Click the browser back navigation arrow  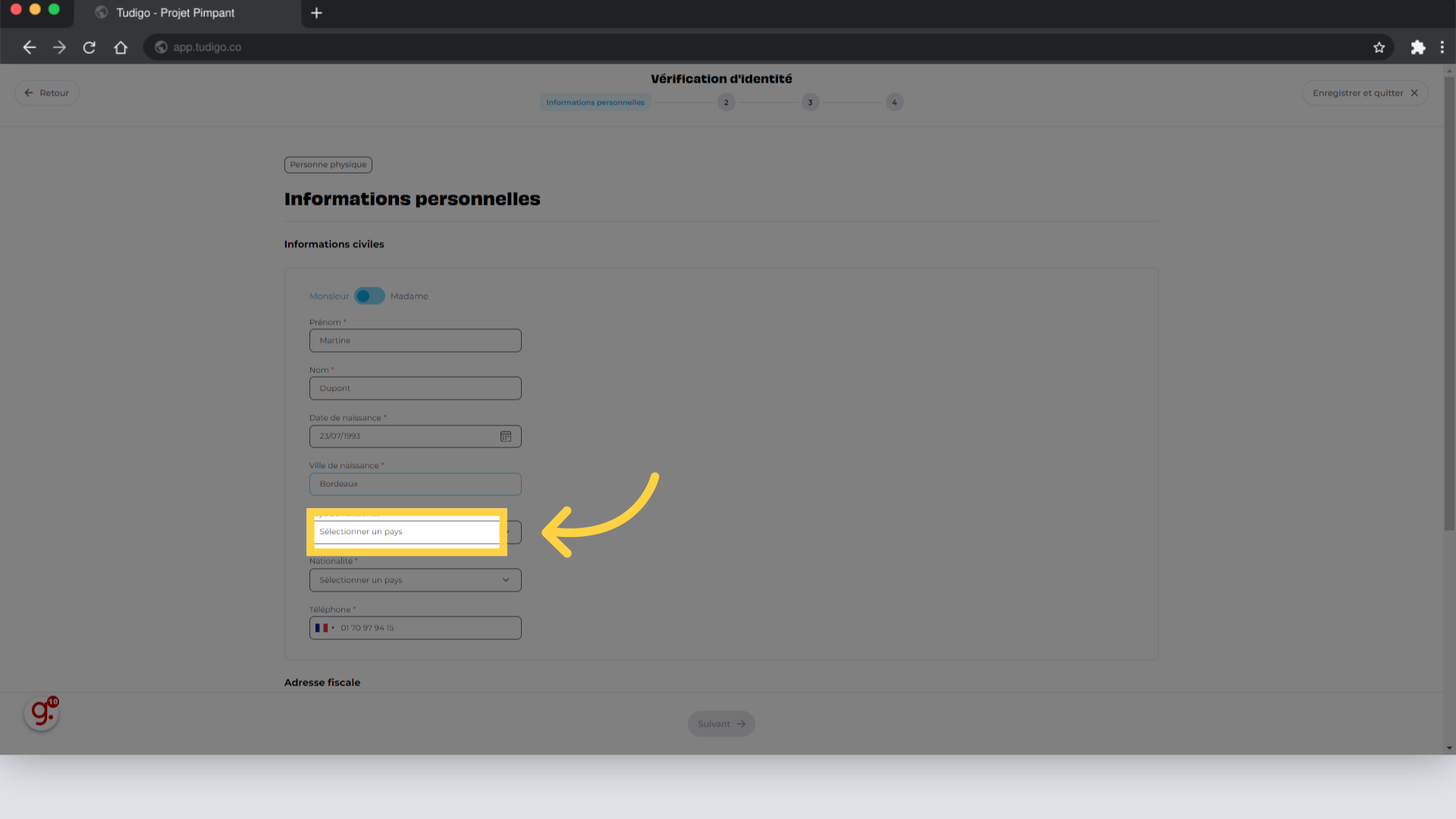(29, 47)
